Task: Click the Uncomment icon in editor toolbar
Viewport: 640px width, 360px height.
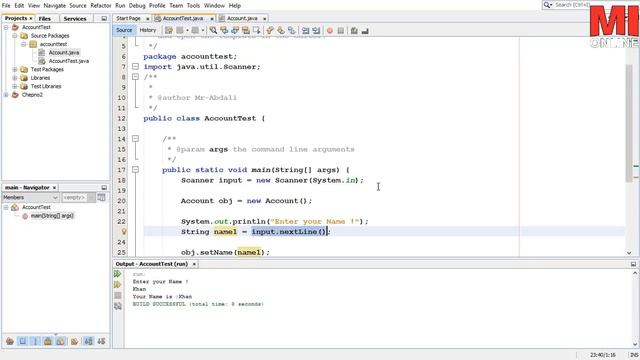Action: point(365,30)
